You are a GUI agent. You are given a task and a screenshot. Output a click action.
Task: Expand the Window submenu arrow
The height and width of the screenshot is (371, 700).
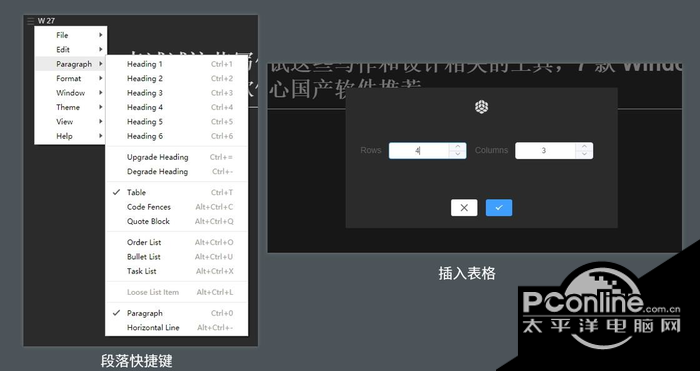(x=101, y=93)
